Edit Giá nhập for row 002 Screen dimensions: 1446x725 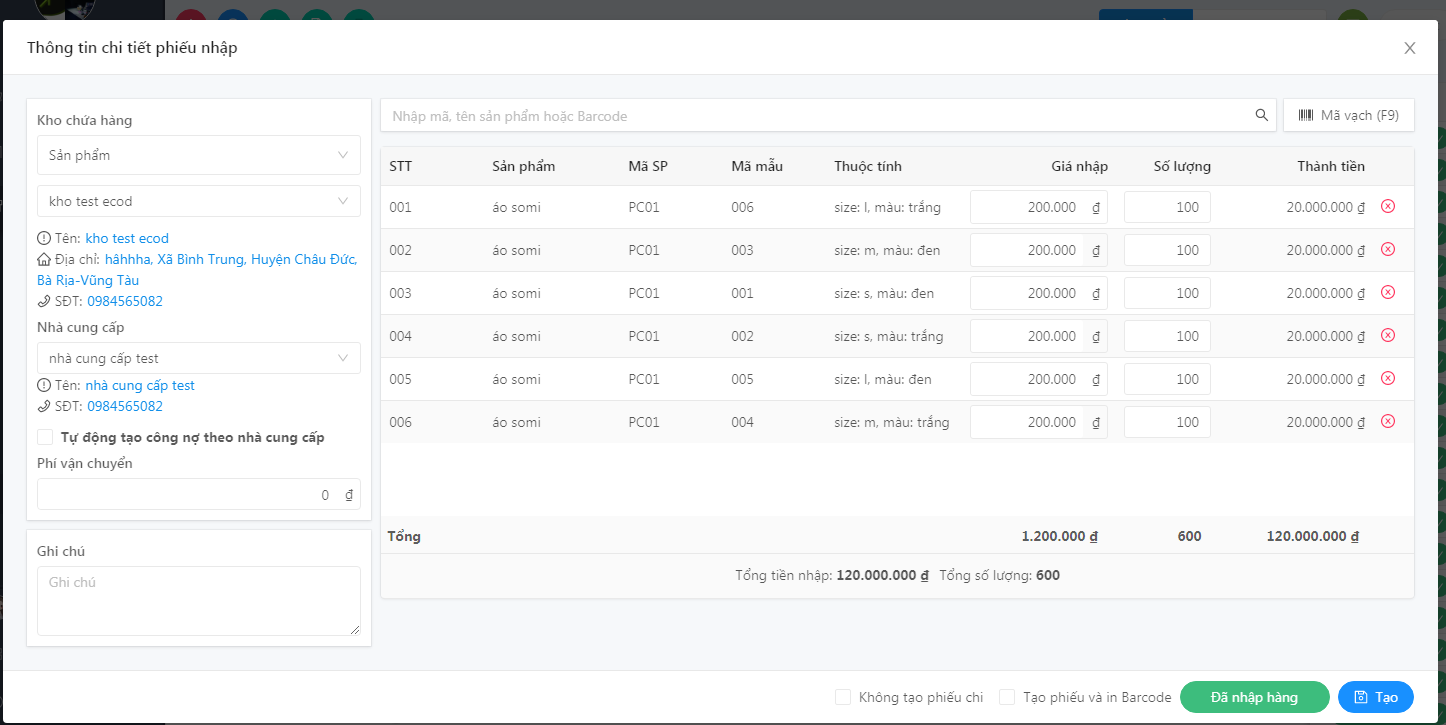[x=1039, y=250]
